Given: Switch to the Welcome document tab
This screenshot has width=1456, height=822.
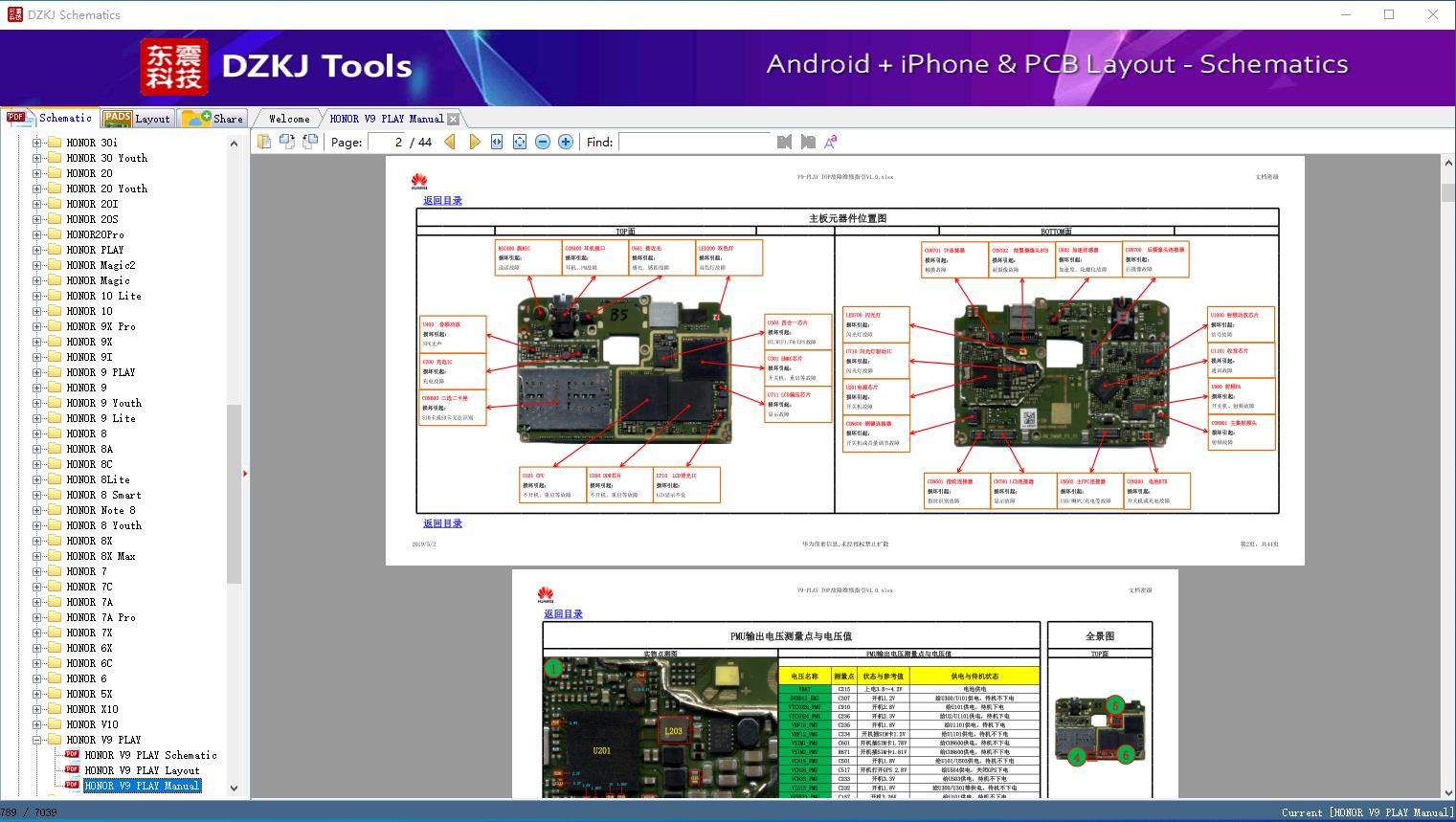Looking at the screenshot, I should tap(289, 119).
